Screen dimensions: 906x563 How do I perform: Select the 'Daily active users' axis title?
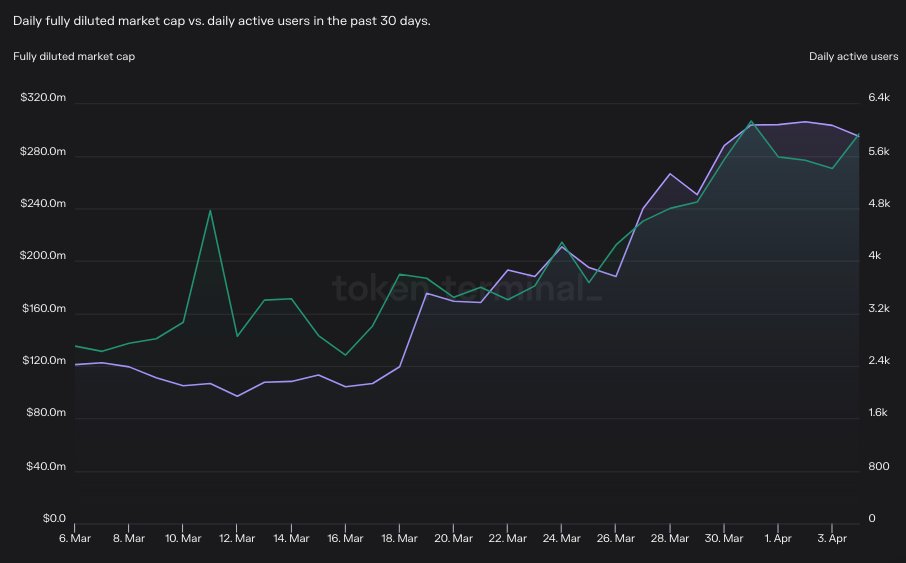[853, 56]
